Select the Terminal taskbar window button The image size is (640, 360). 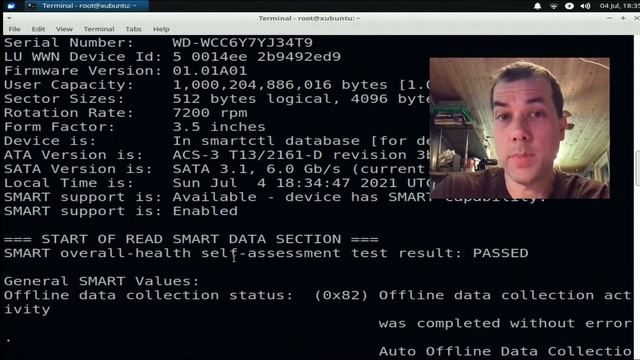pos(87,6)
